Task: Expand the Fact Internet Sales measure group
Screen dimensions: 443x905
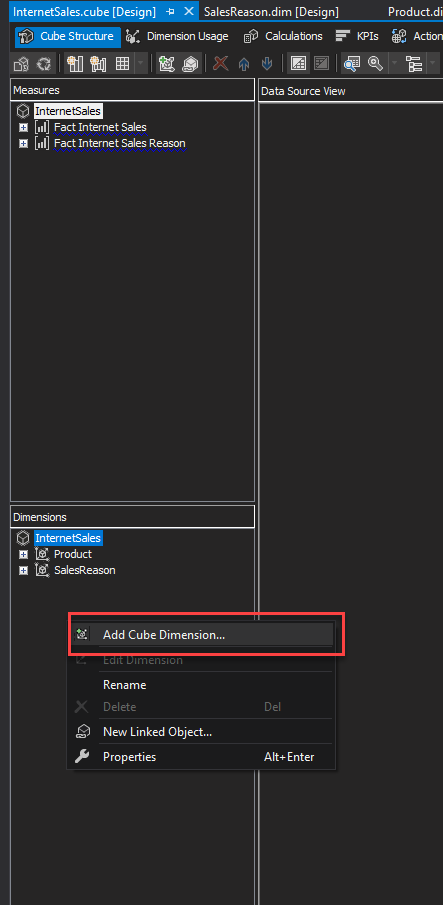Action: [x=23, y=127]
